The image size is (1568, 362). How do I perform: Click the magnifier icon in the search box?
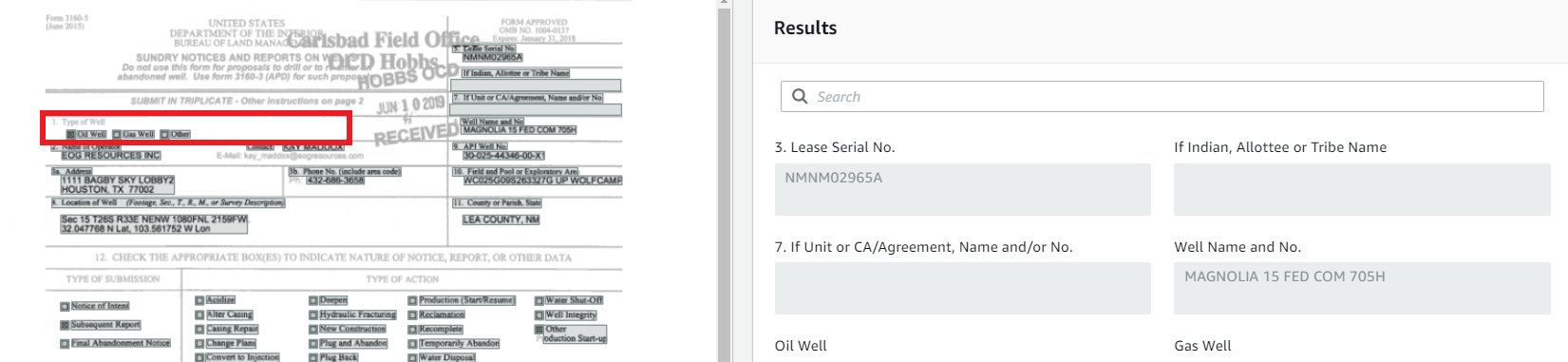[x=800, y=96]
